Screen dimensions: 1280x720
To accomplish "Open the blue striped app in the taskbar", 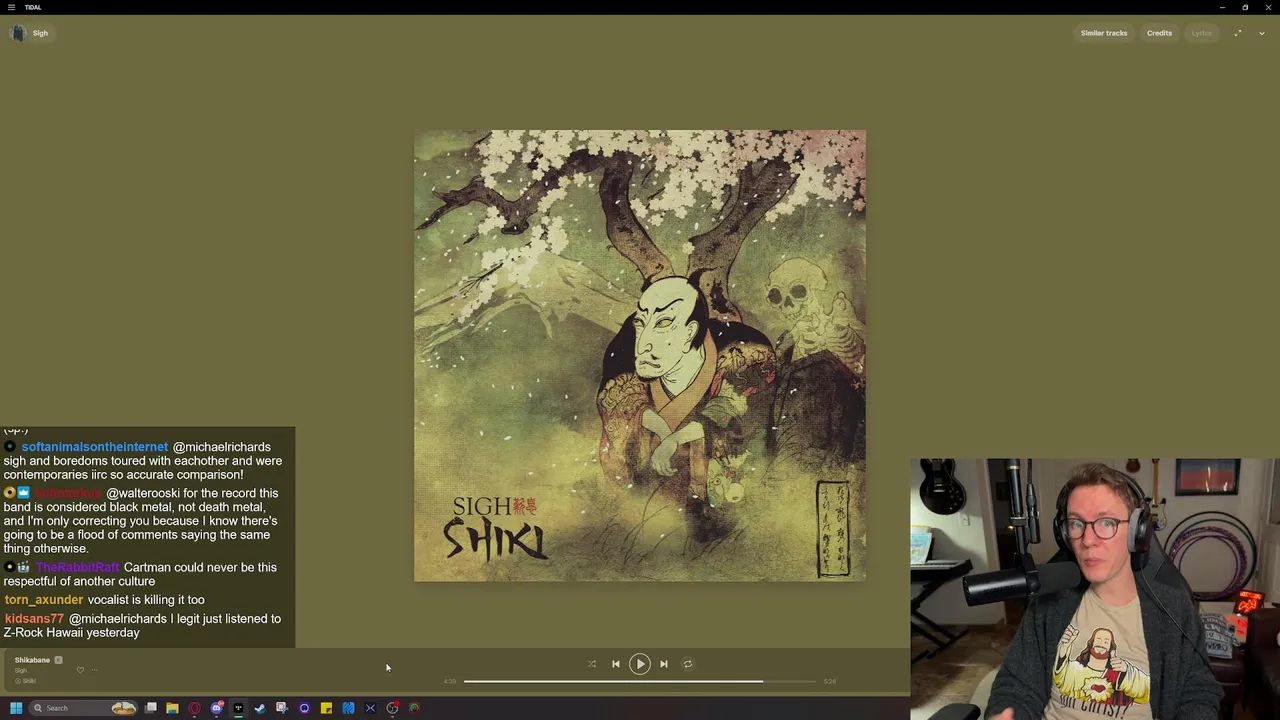I will coord(348,708).
